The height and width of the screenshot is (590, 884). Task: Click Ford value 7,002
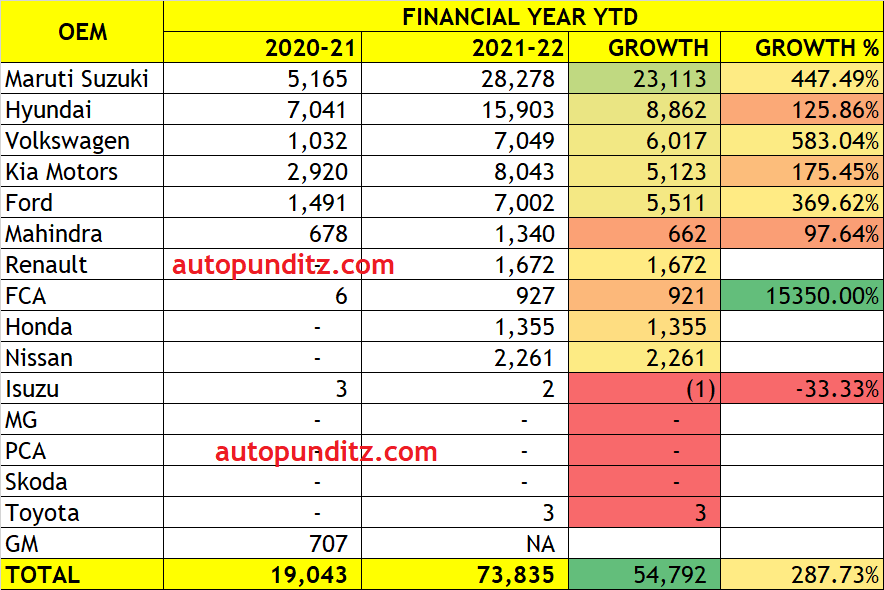[524, 203]
